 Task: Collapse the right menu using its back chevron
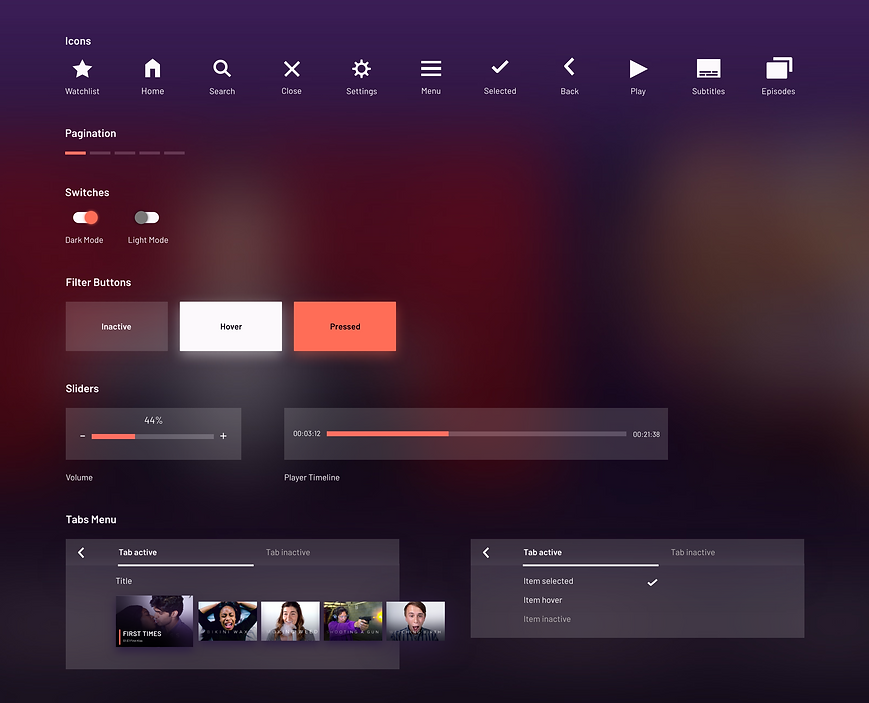pyautogui.click(x=487, y=552)
